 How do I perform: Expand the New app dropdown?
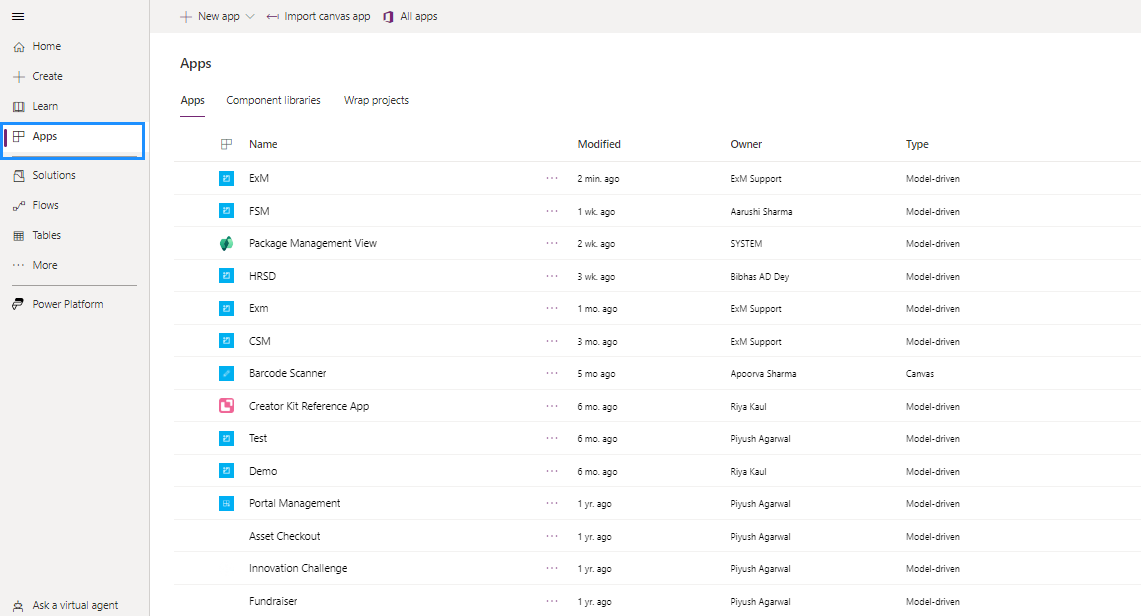pos(250,17)
